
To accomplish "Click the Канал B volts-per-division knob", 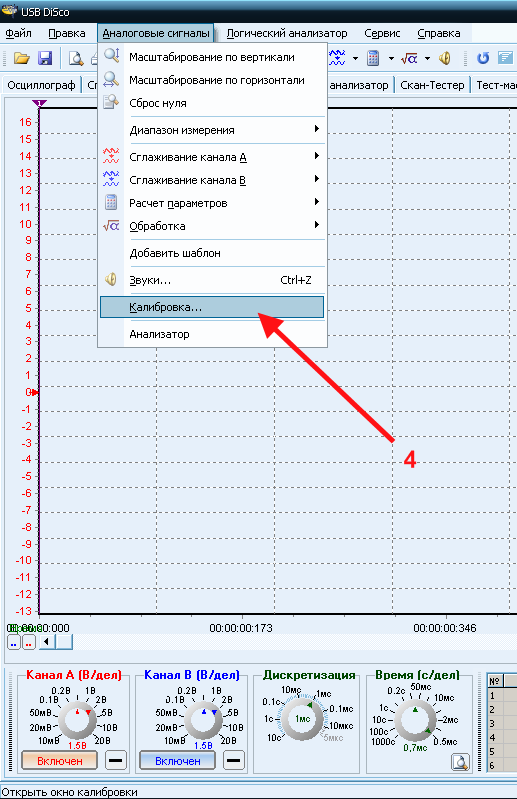I will tap(203, 721).
